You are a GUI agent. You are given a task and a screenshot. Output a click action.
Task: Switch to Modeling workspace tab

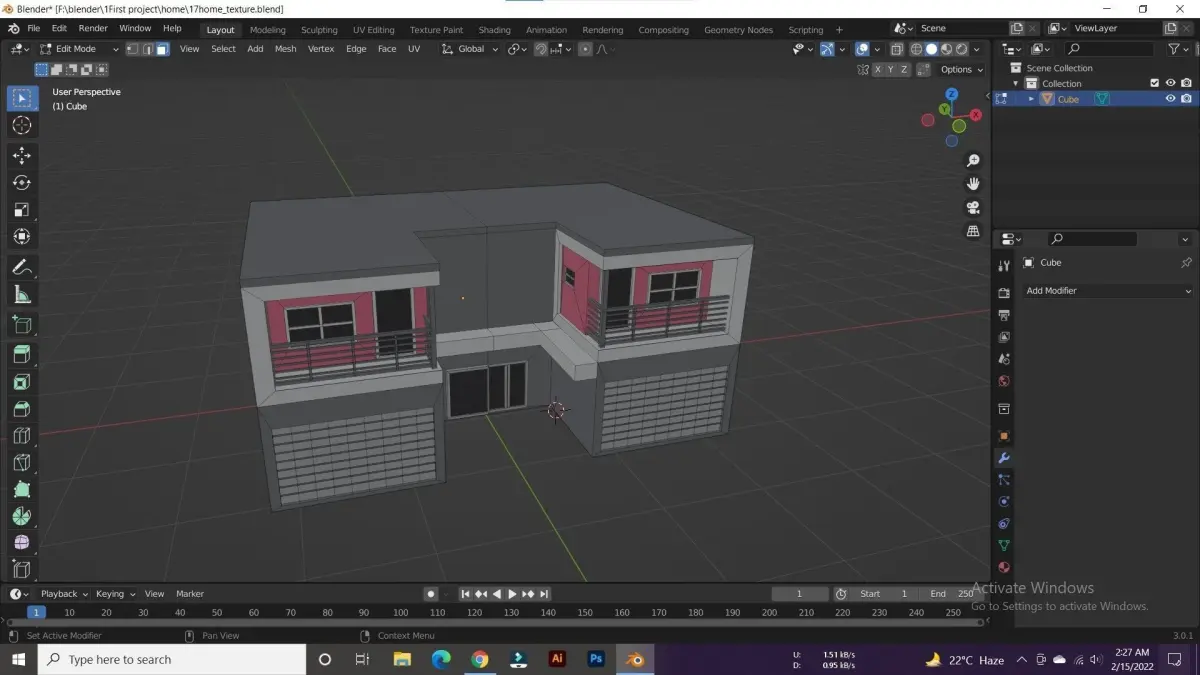(x=267, y=30)
